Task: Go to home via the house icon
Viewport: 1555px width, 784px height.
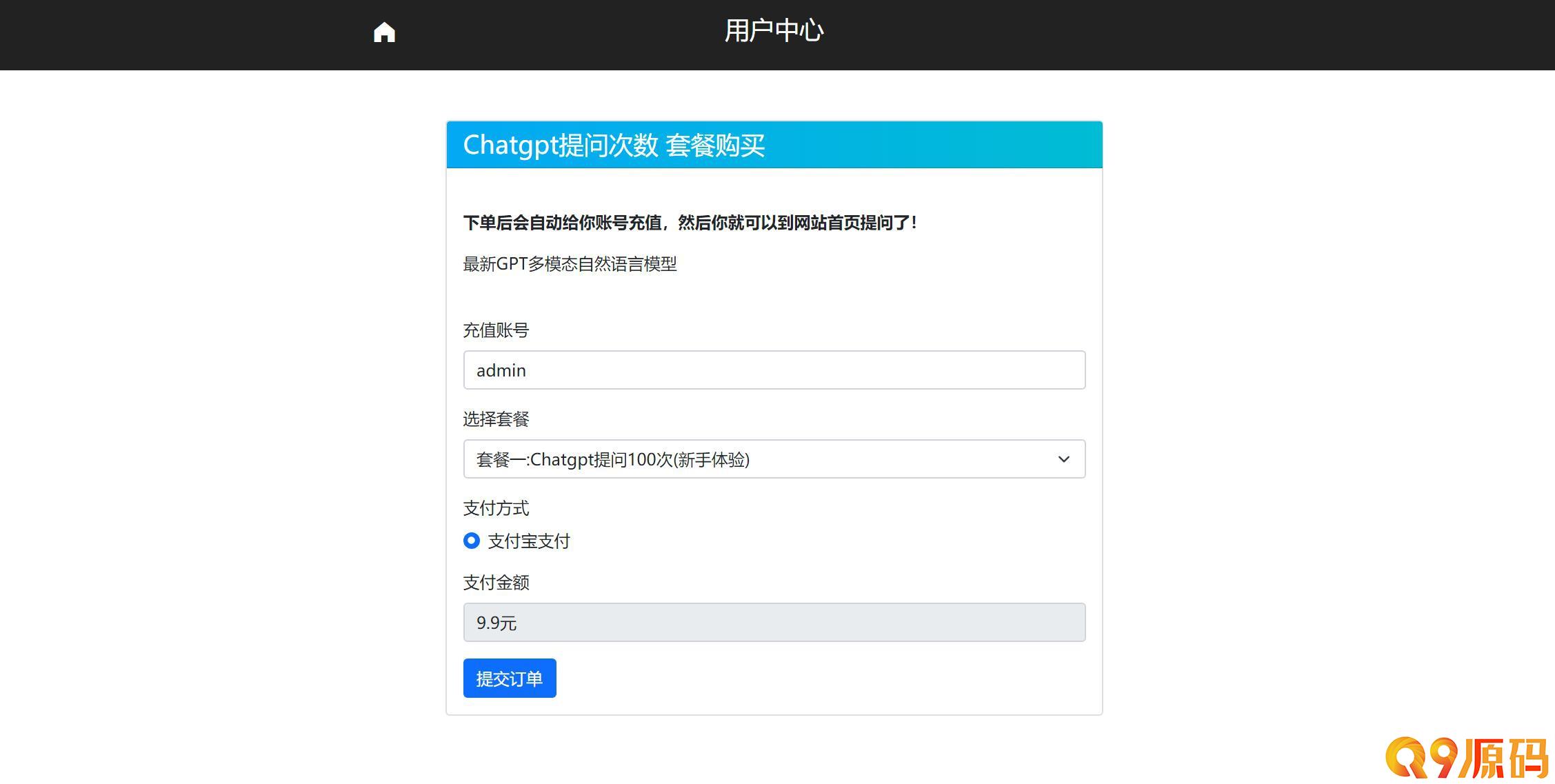Action: point(384,32)
